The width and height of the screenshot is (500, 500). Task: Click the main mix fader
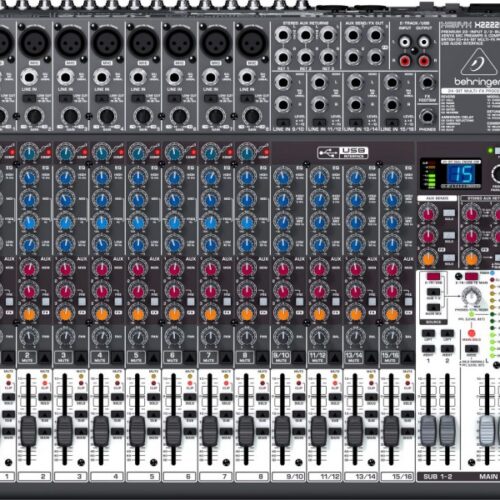[487, 430]
